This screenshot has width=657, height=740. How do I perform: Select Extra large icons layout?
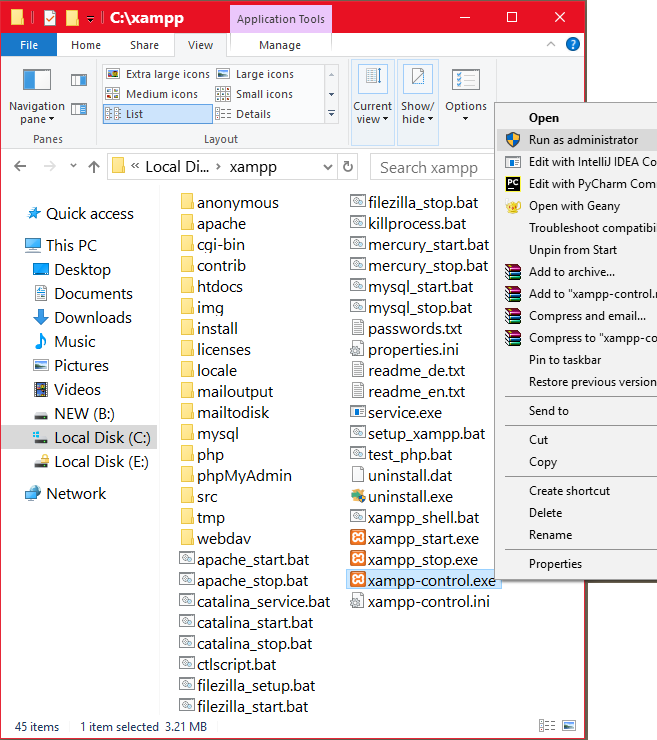point(158,74)
